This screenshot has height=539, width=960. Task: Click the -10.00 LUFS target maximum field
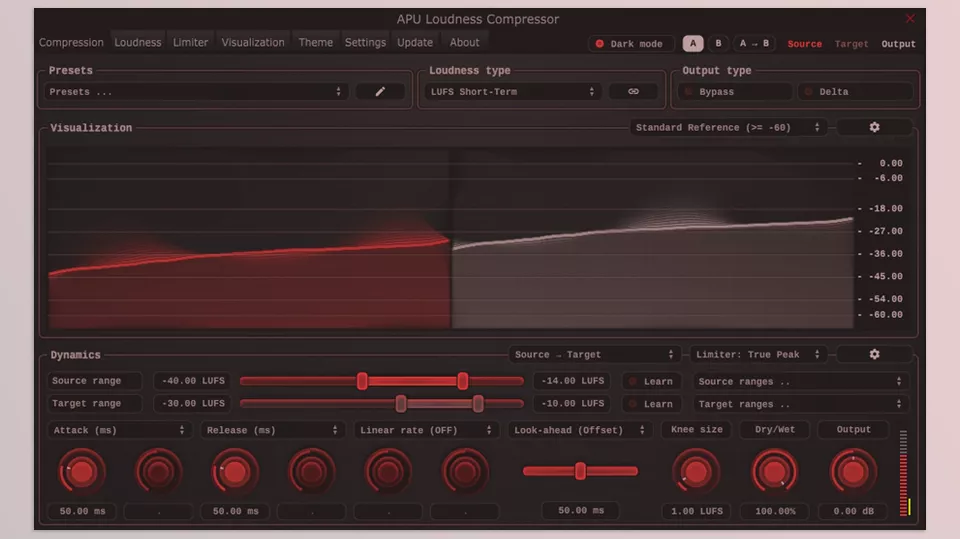click(572, 404)
